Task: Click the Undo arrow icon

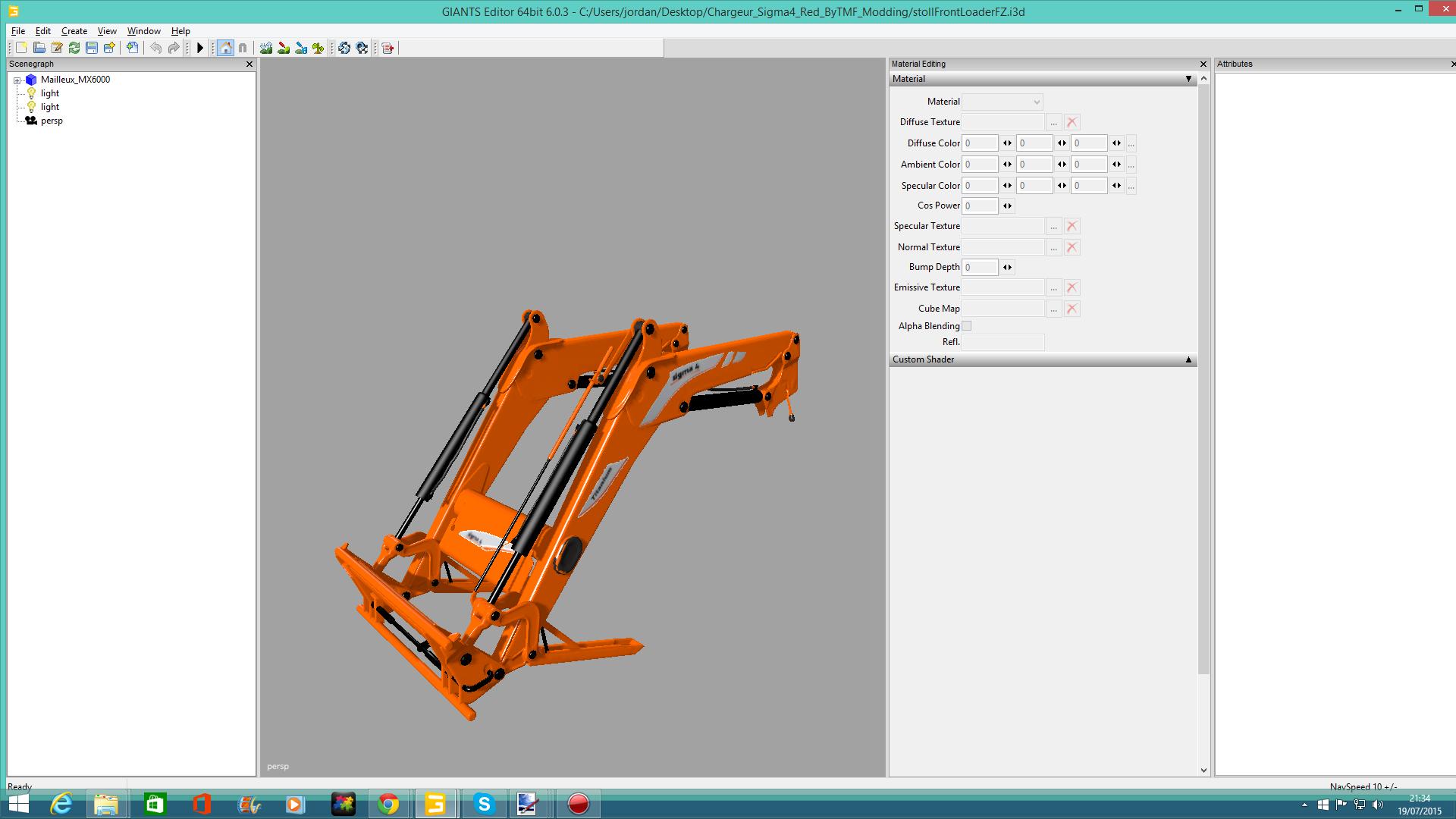Action: click(x=155, y=48)
